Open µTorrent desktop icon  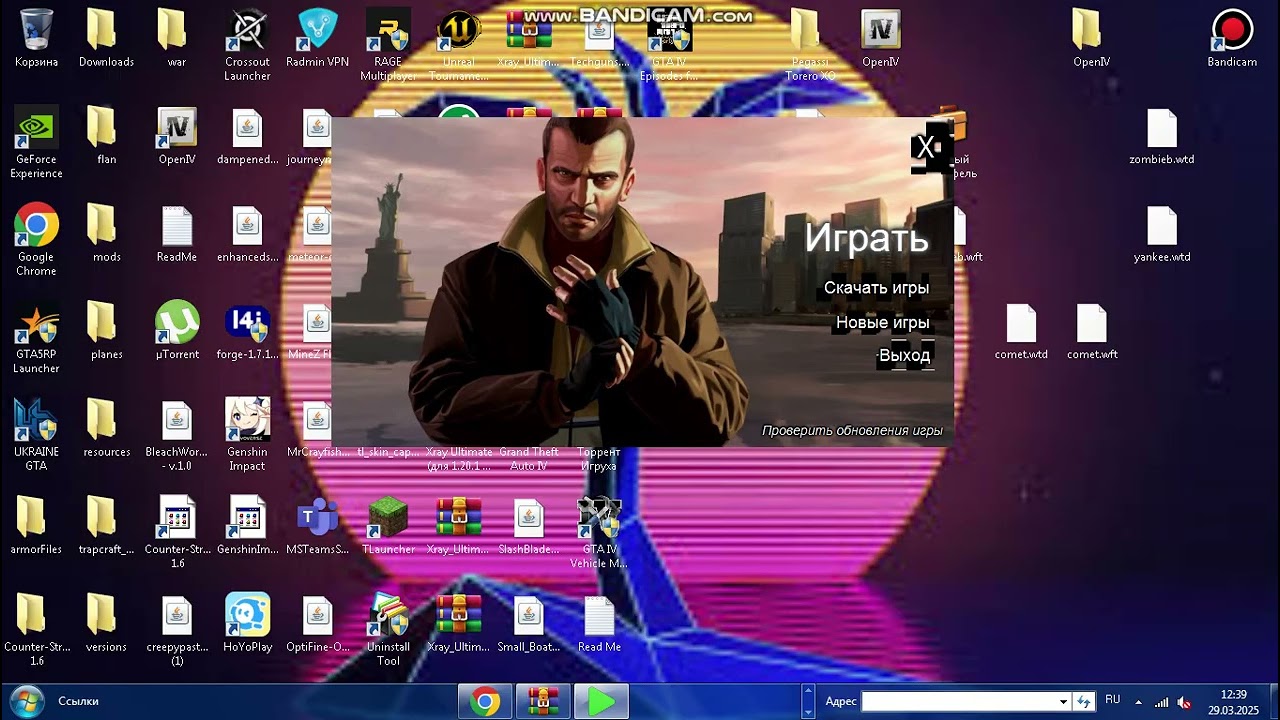[177, 332]
